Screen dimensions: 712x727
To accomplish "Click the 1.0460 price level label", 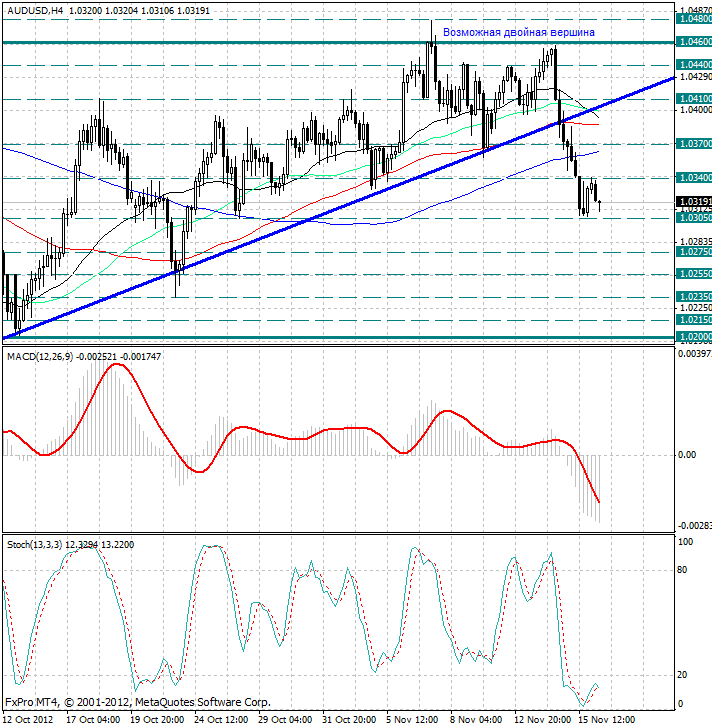I will [694, 42].
